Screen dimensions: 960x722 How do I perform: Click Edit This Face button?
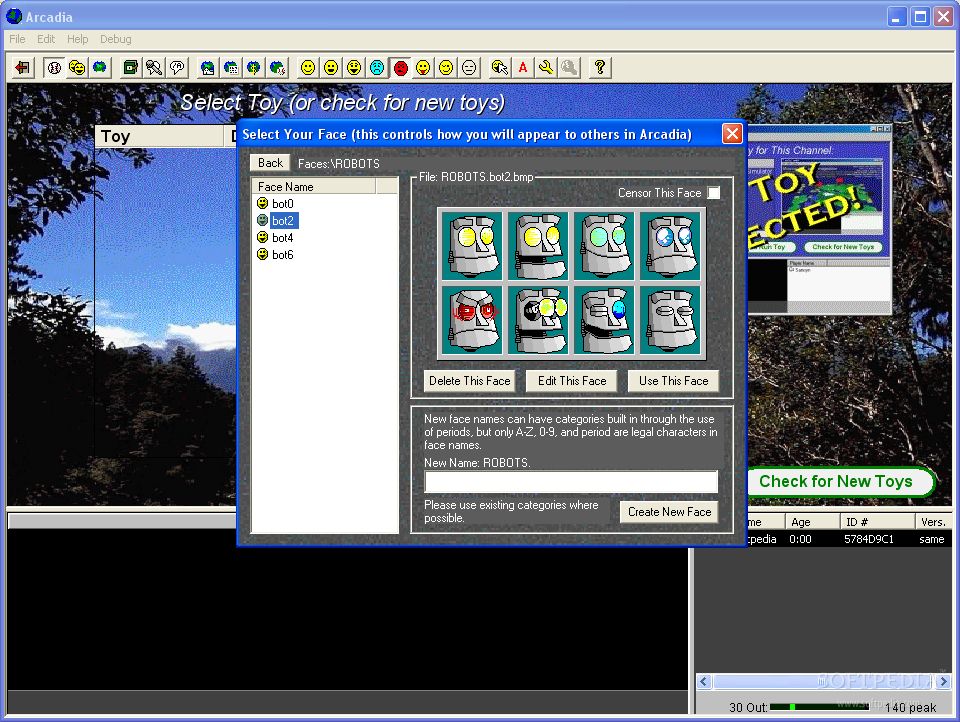click(x=572, y=381)
